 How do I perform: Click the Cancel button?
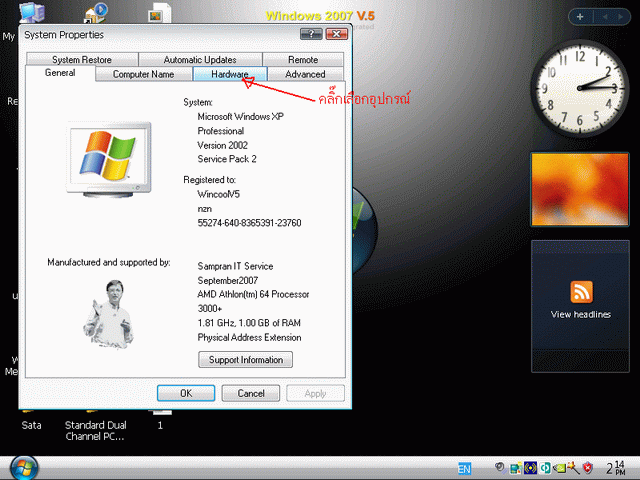pyautogui.click(x=251, y=393)
